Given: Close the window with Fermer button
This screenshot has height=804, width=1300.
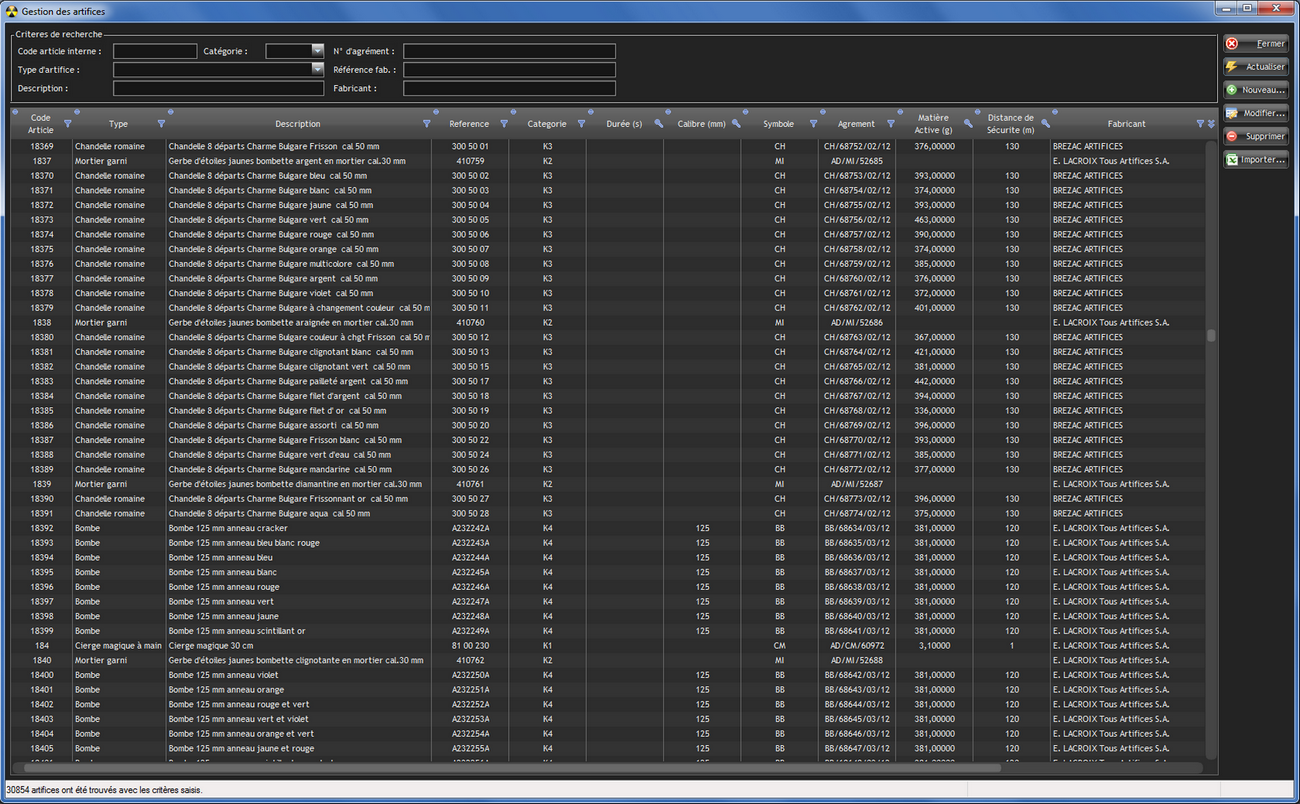Looking at the screenshot, I should (x=1256, y=44).
